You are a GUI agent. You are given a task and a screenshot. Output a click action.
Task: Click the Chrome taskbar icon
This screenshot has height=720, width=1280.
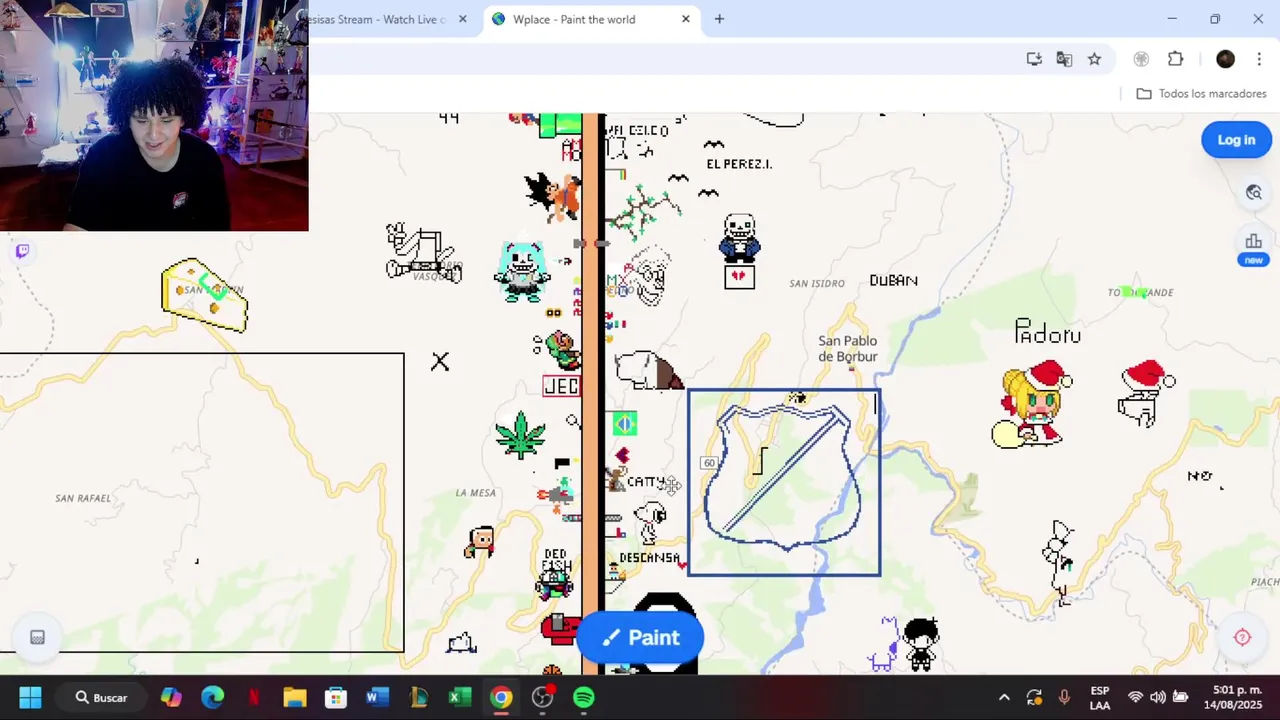click(501, 697)
